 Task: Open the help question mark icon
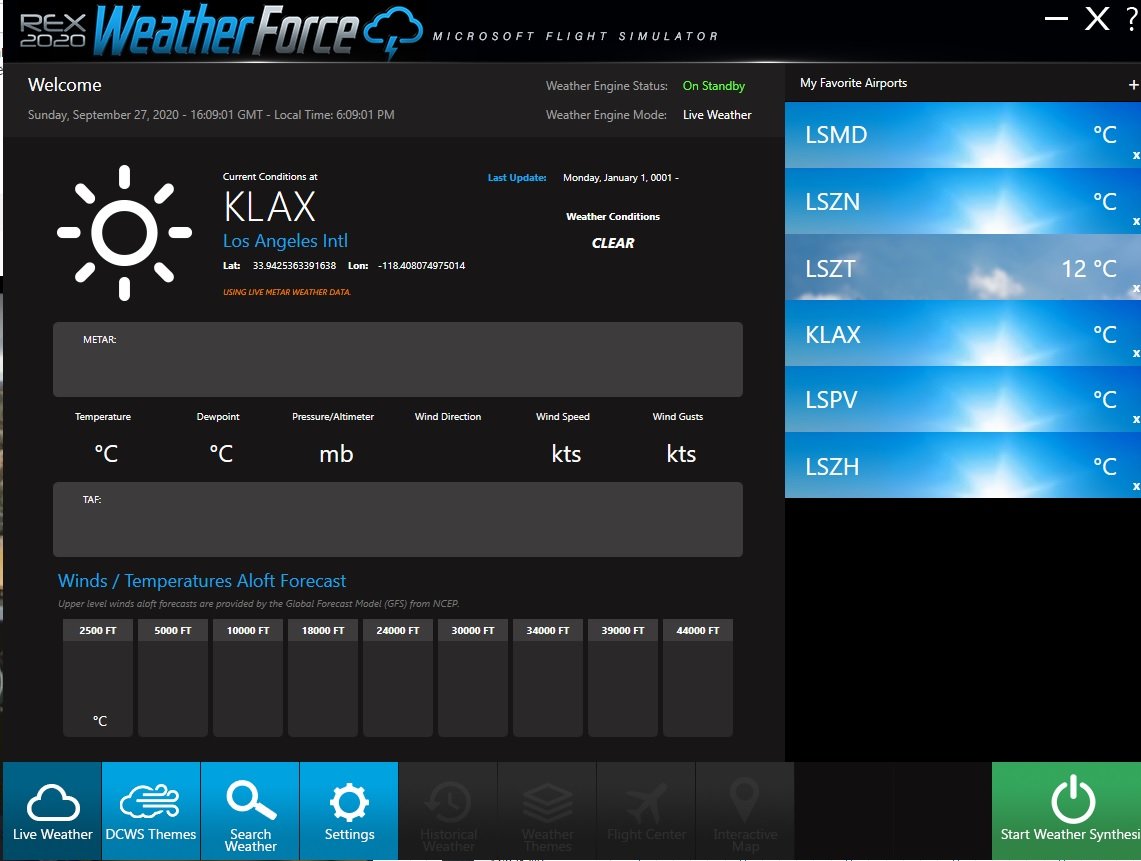pos(1132,19)
